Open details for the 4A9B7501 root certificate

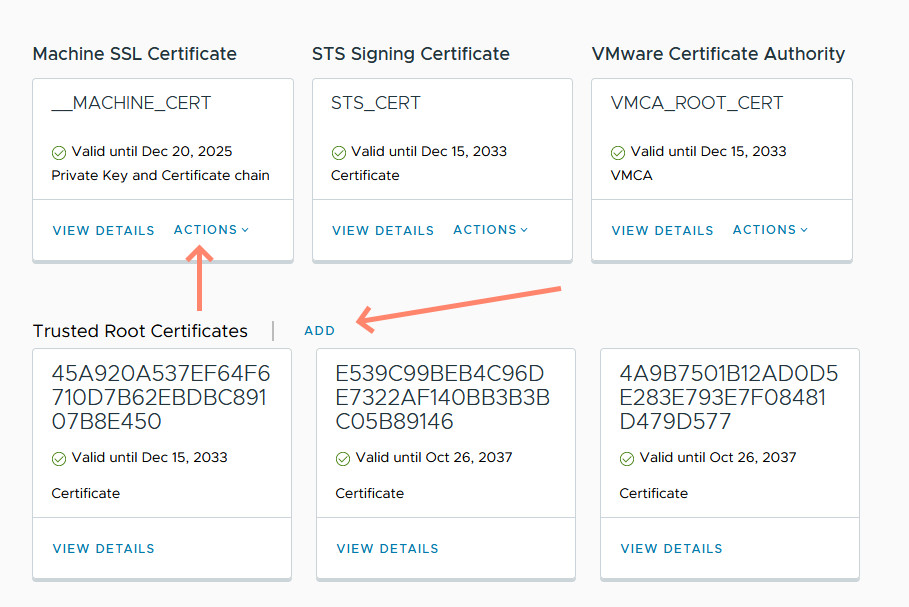point(672,549)
